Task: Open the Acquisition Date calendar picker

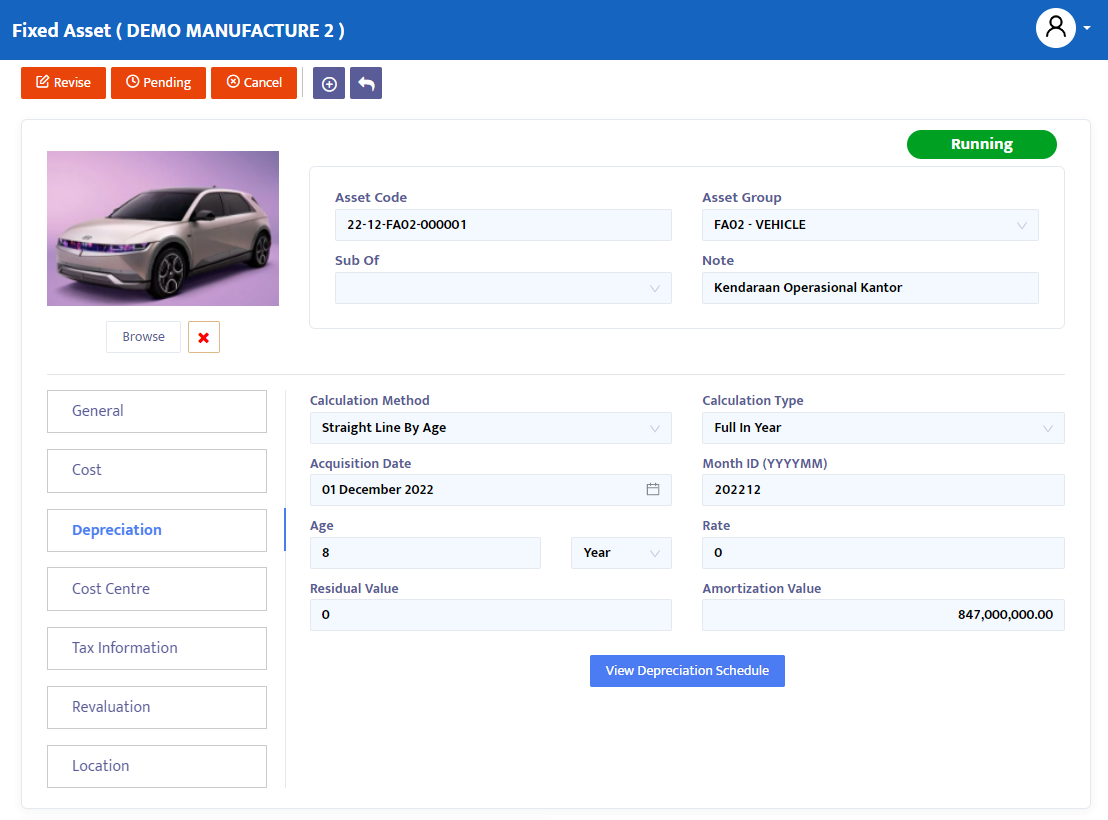Action: pos(653,489)
